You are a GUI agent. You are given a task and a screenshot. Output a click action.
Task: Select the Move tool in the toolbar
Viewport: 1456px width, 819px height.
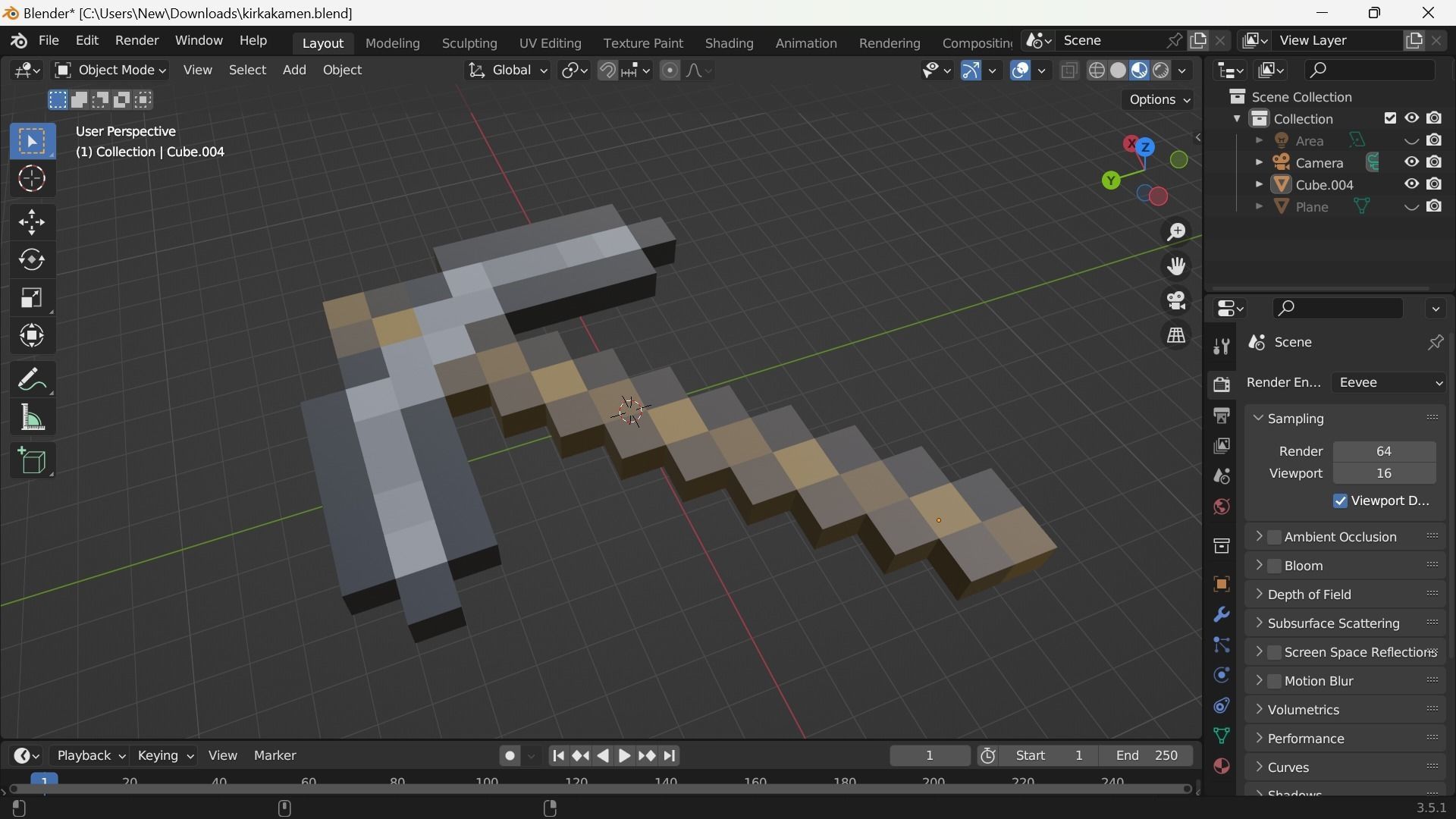tap(32, 222)
